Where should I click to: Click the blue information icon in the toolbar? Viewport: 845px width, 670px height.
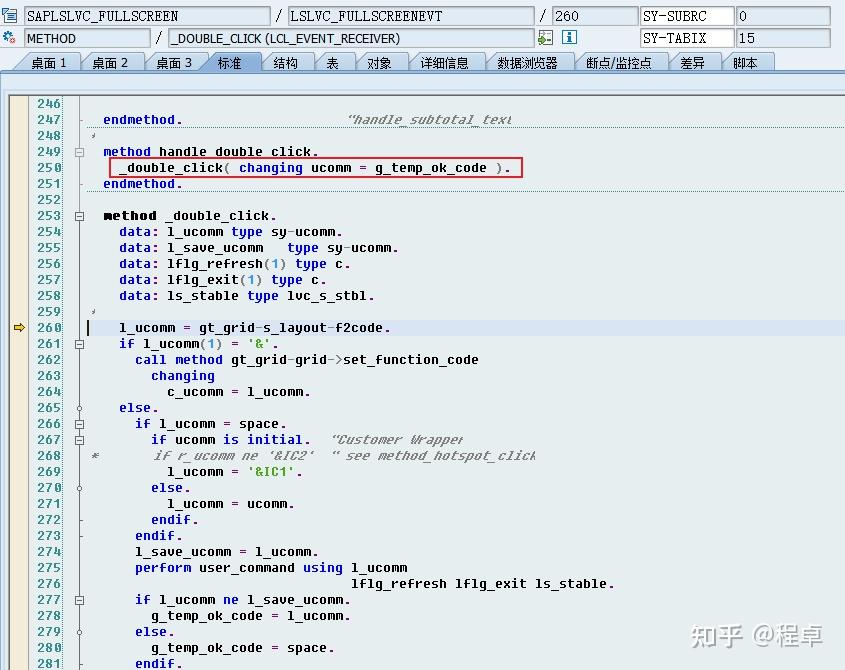[x=569, y=37]
